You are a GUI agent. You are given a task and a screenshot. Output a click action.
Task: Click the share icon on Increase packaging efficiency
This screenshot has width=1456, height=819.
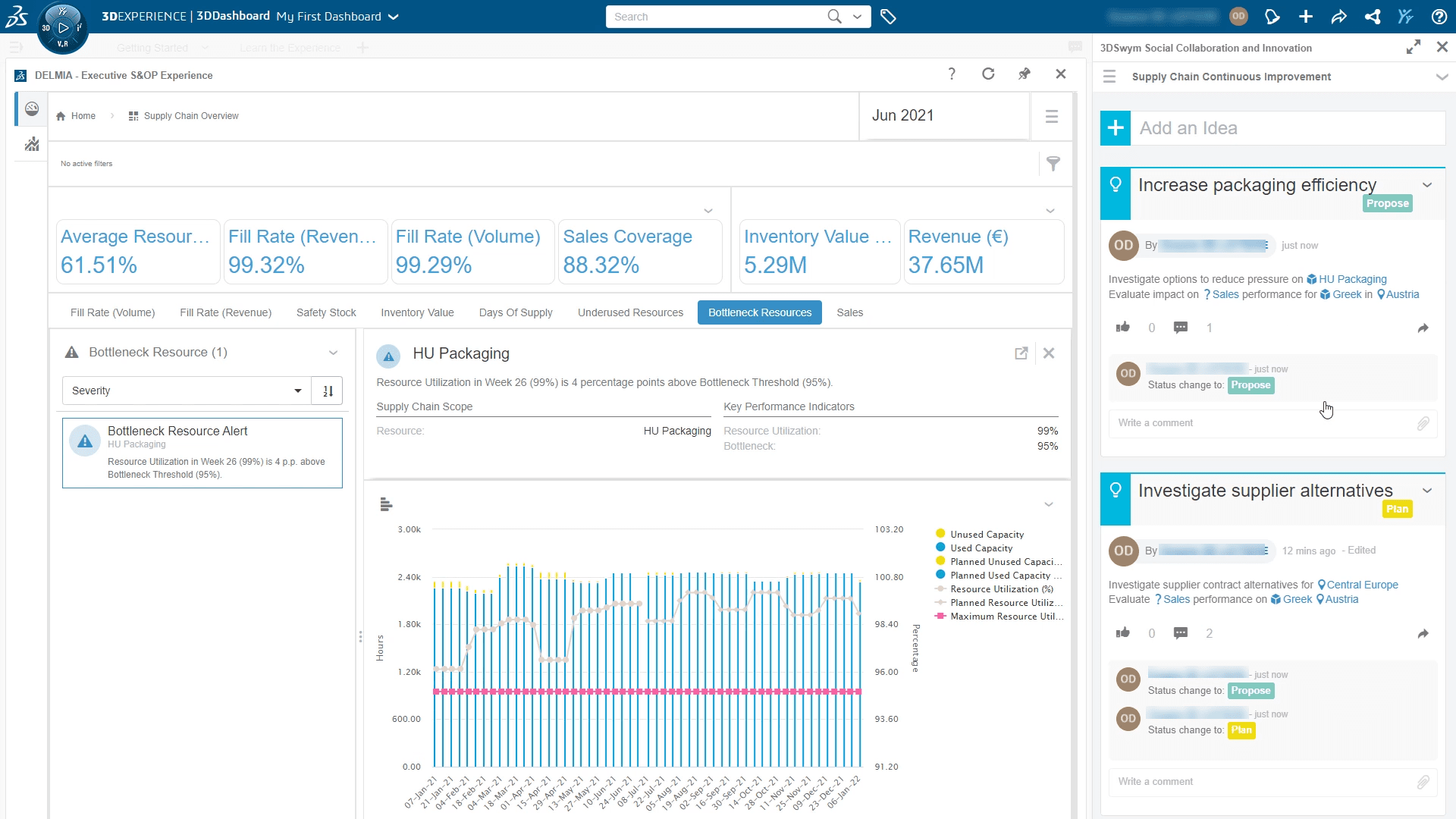(1423, 327)
